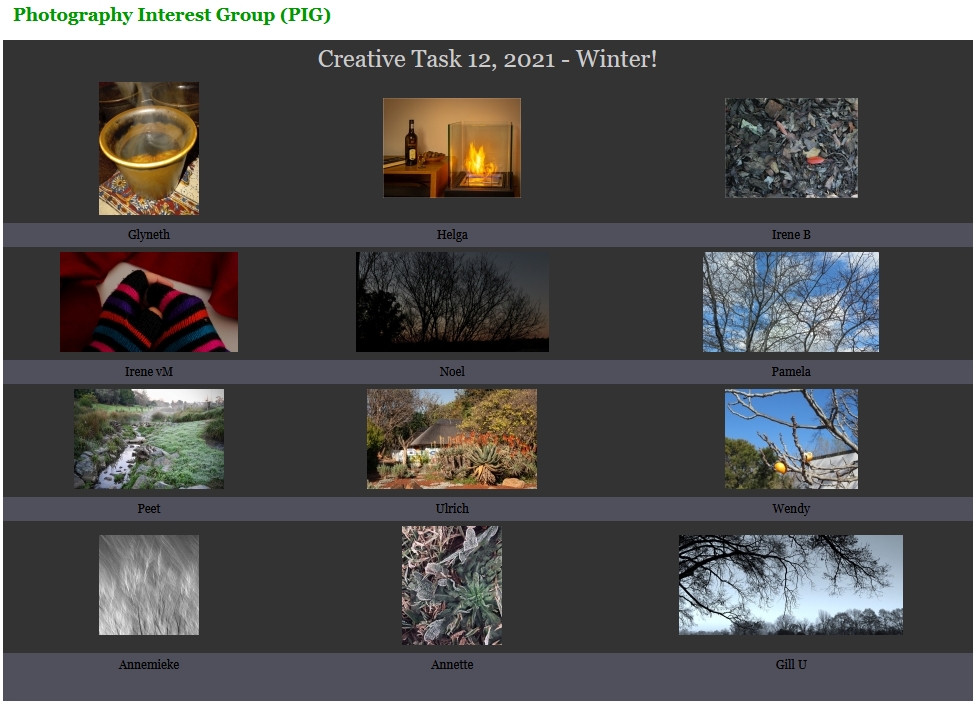This screenshot has height=707, width=977.
Task: Select the Helga name caption
Action: 452,235
